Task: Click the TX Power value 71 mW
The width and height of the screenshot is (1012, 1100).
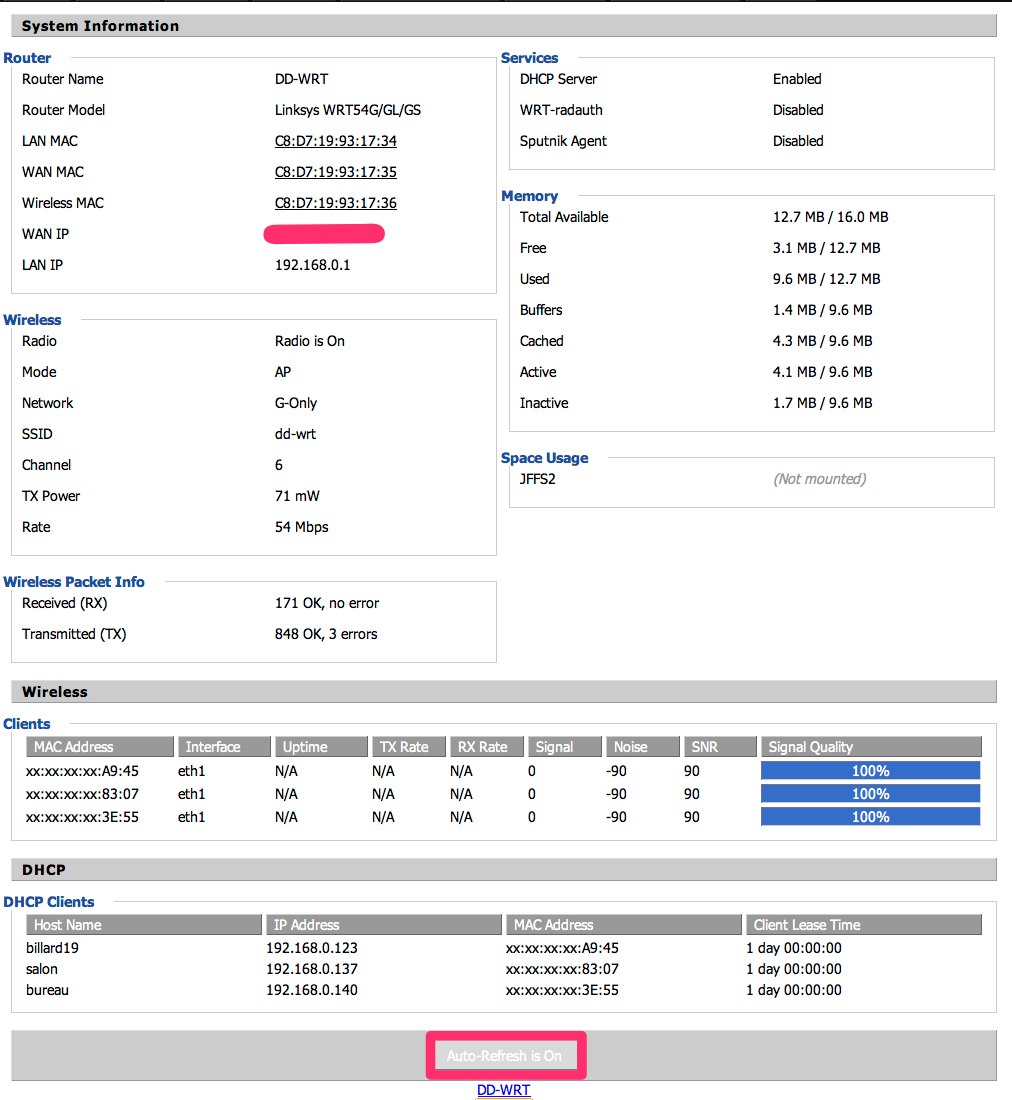Action: [x=297, y=496]
